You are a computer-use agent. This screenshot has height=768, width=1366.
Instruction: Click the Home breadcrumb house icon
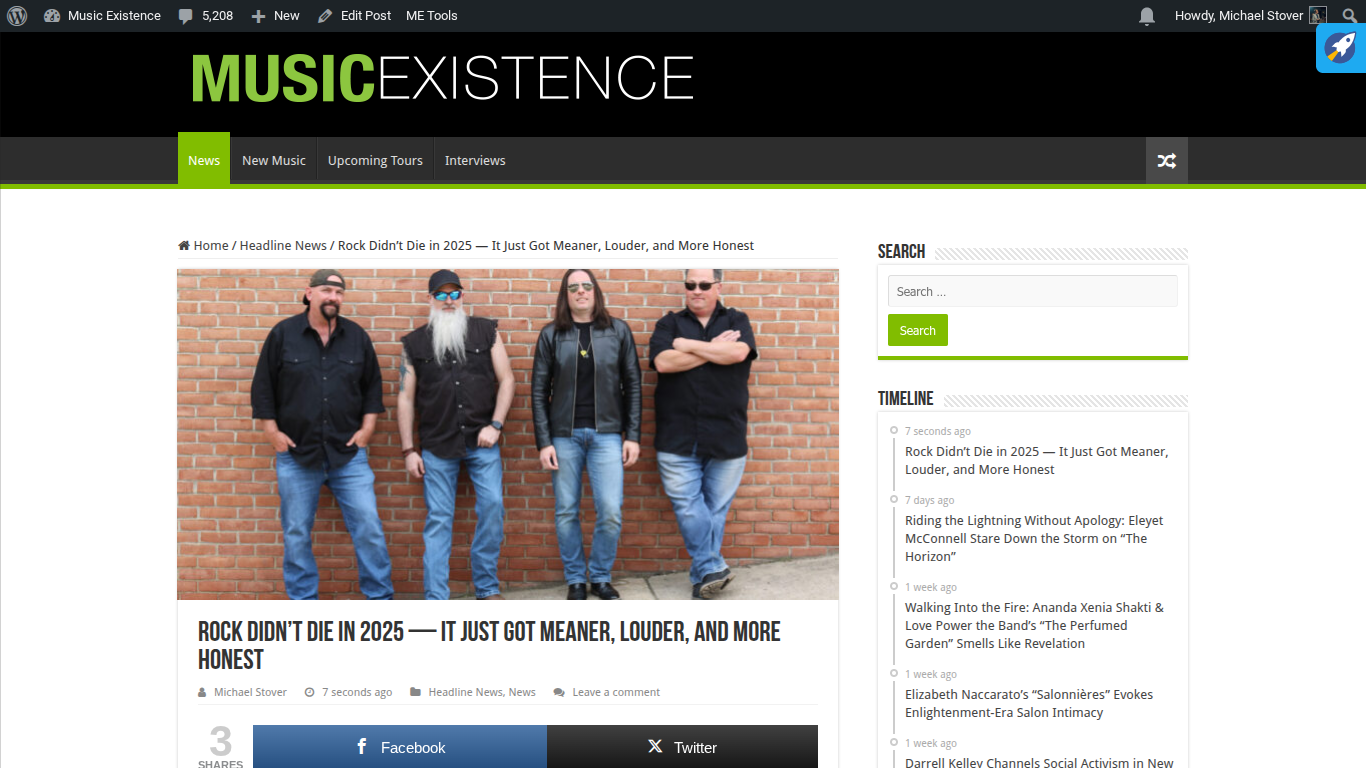click(x=184, y=245)
